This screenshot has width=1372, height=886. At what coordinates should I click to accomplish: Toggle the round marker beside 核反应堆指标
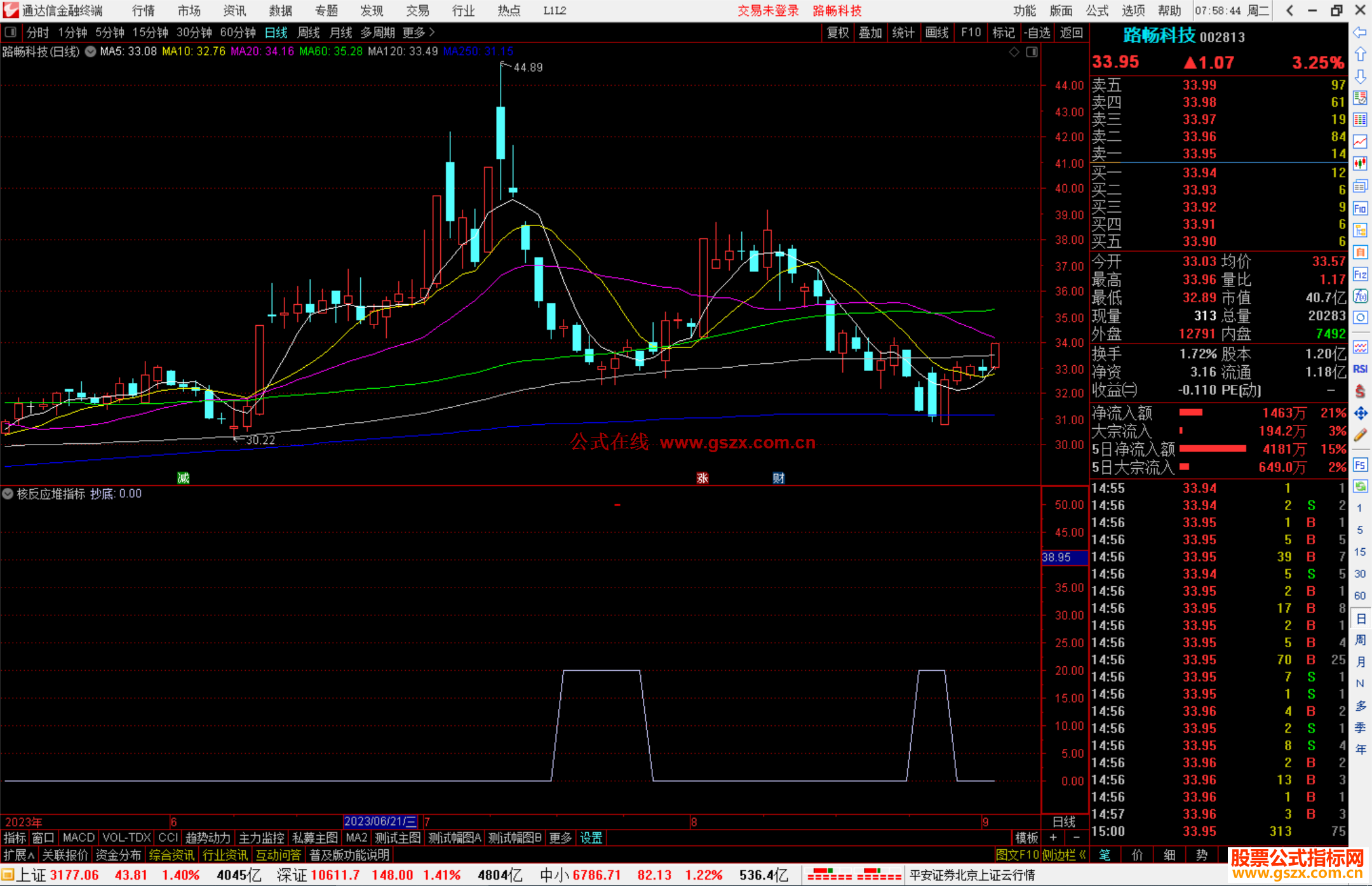[x=8, y=493]
